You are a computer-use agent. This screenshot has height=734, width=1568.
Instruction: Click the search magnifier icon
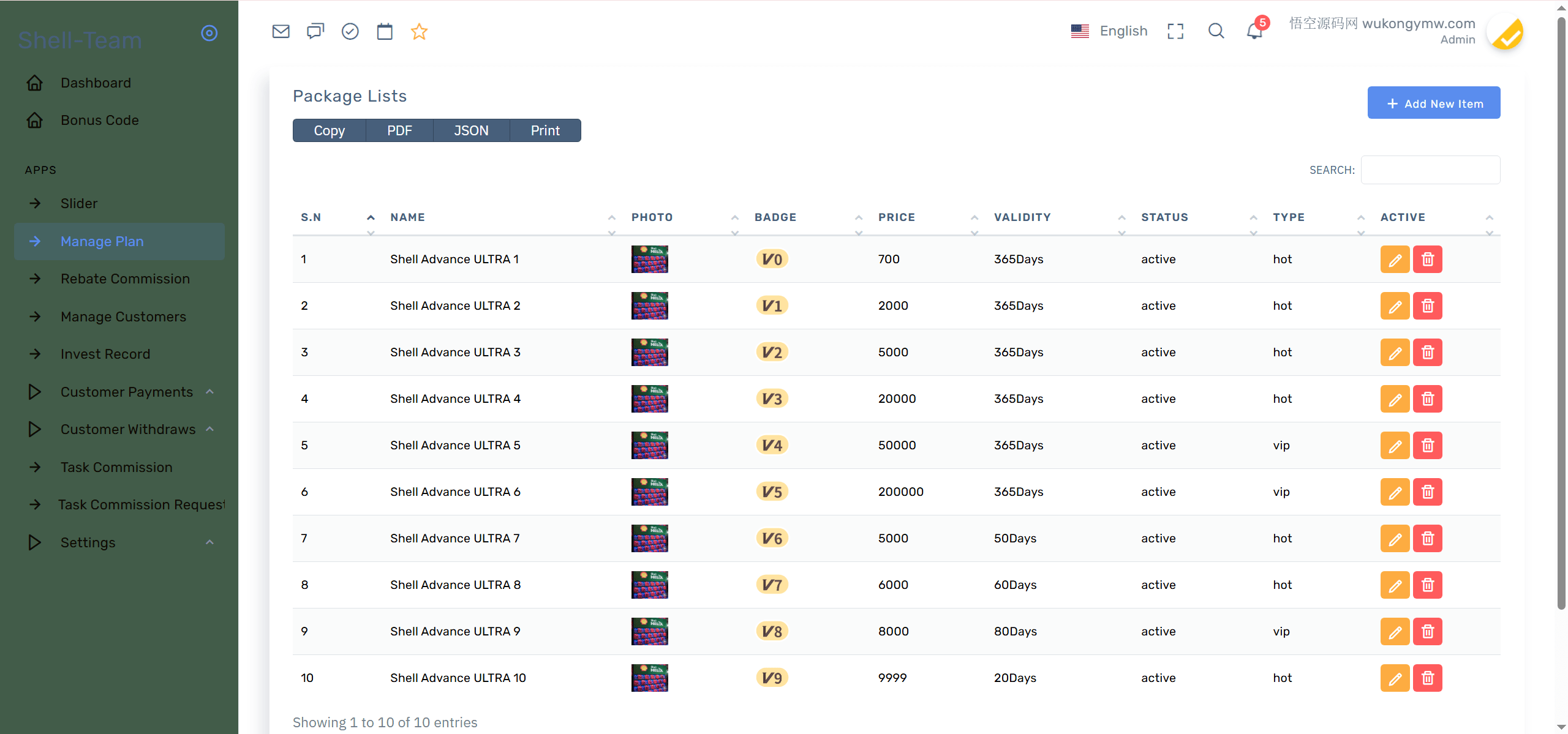pos(1216,31)
